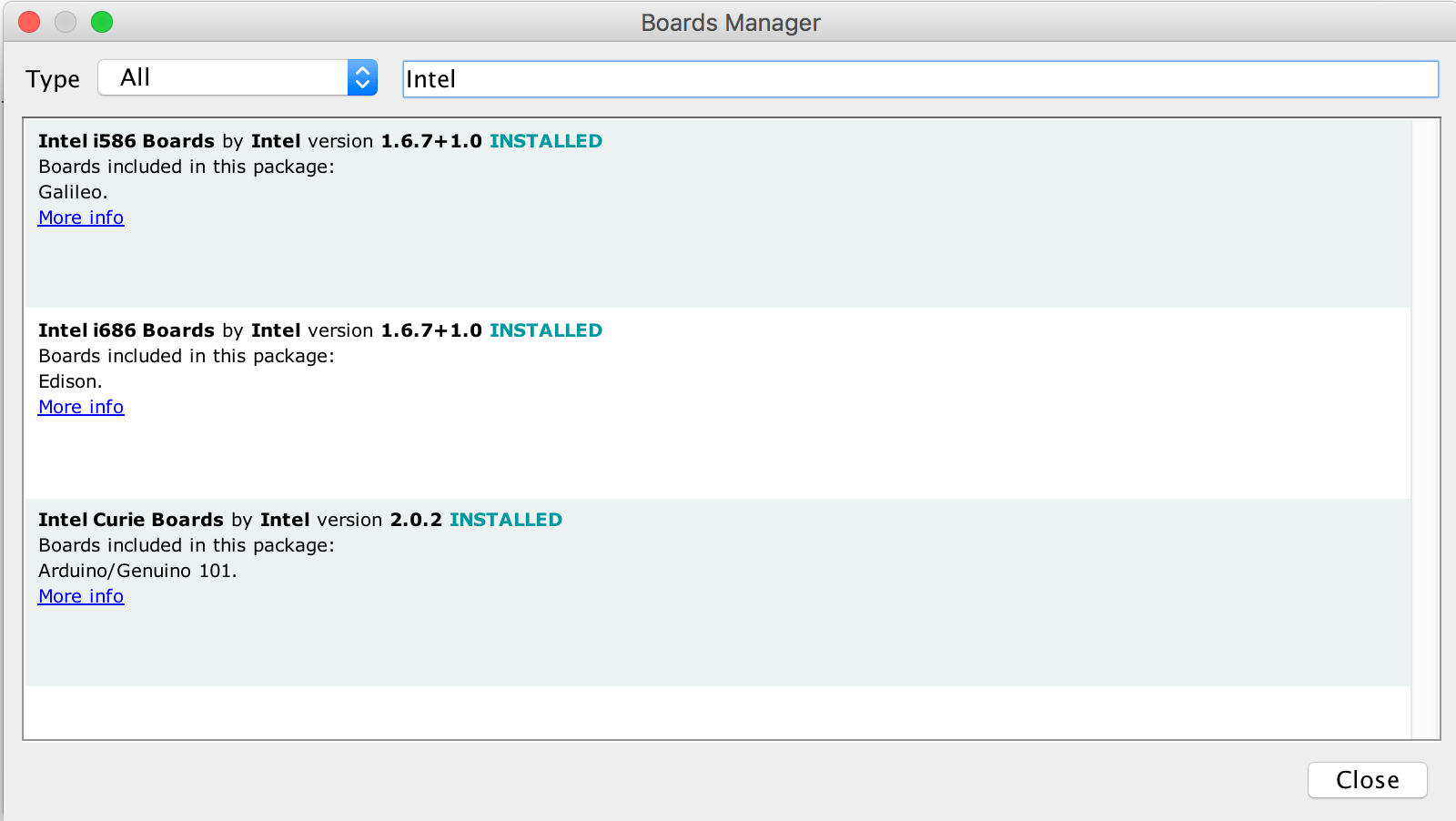Click the red window close button

29,22
